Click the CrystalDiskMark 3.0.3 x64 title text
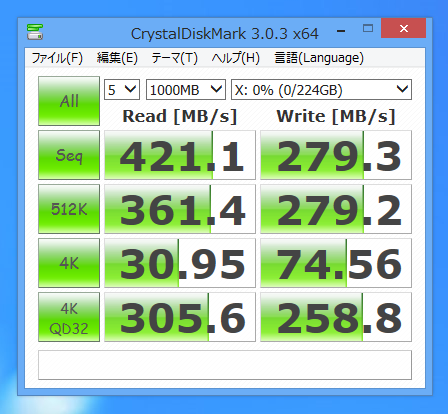This screenshot has height=414, width=448. 225,34
